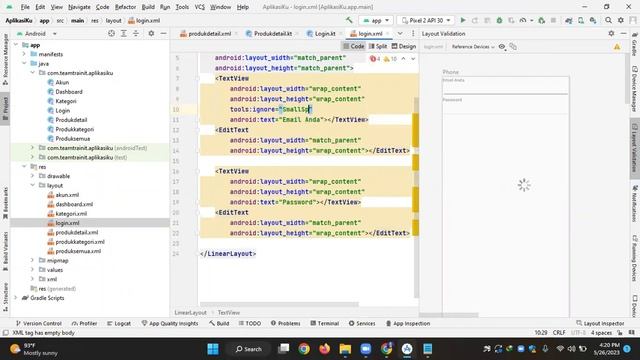Image resolution: width=640 pixels, height=360 pixels.
Task: Hide the Project panel with the minus icon
Action: coord(163,33)
